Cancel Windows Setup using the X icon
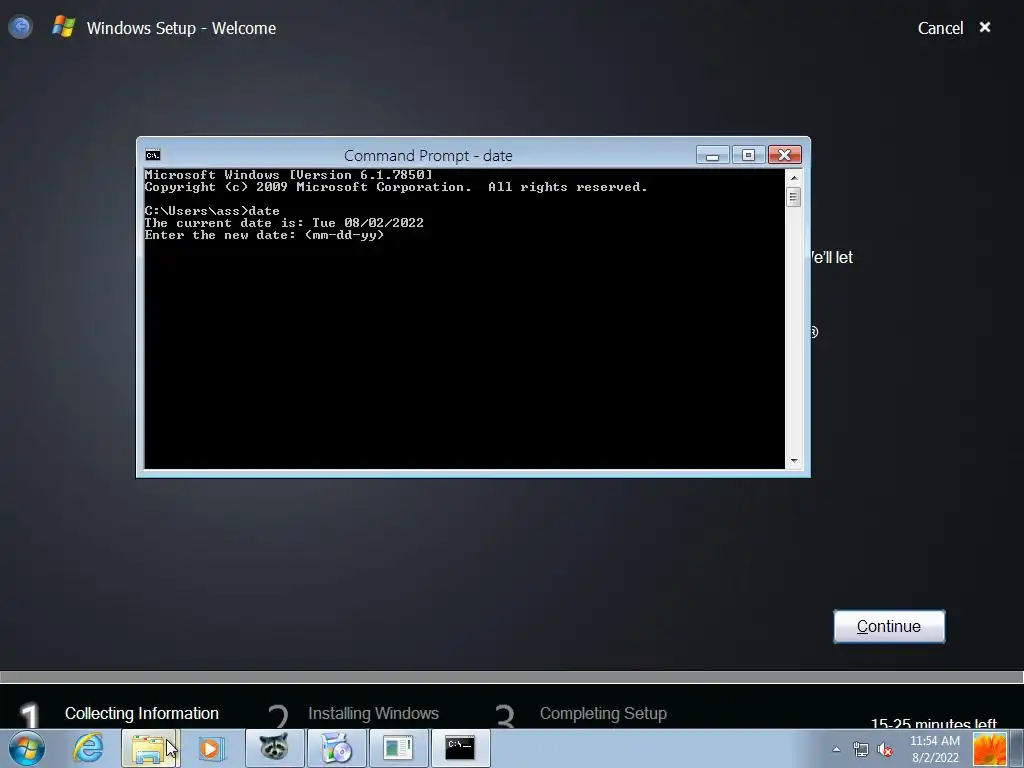 [985, 27]
